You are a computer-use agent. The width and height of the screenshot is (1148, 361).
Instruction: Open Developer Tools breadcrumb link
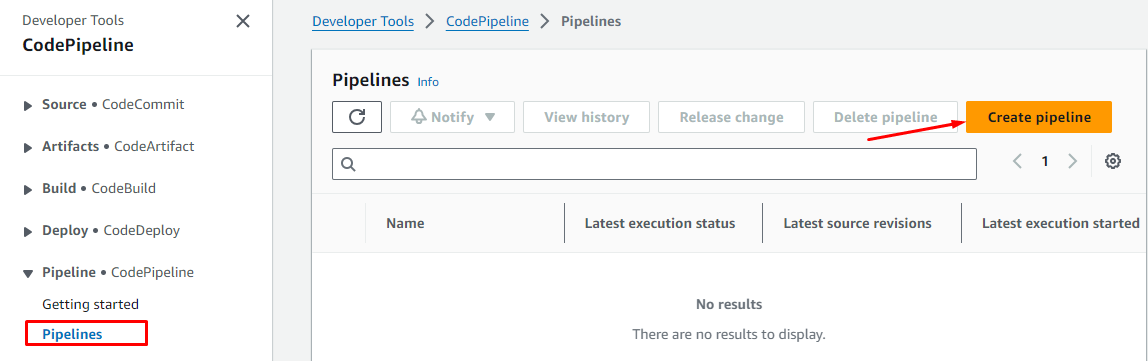[x=363, y=21]
